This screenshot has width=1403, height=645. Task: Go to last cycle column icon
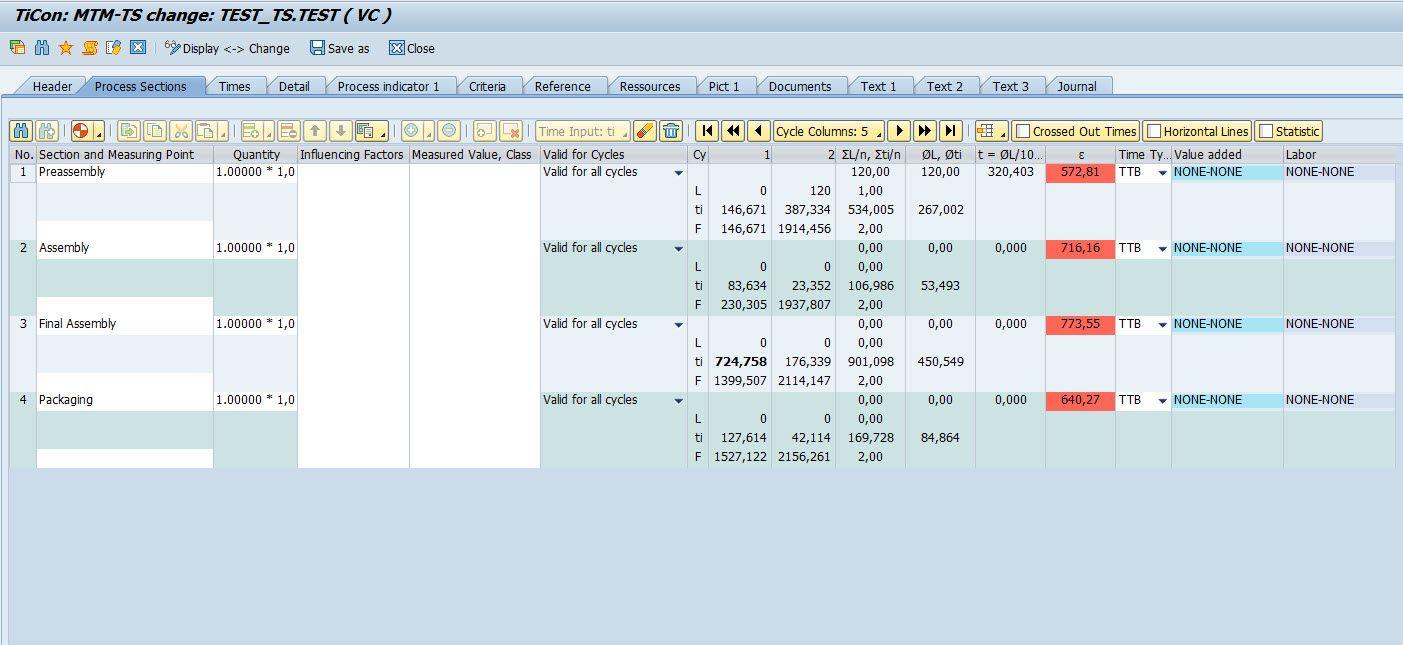(951, 131)
